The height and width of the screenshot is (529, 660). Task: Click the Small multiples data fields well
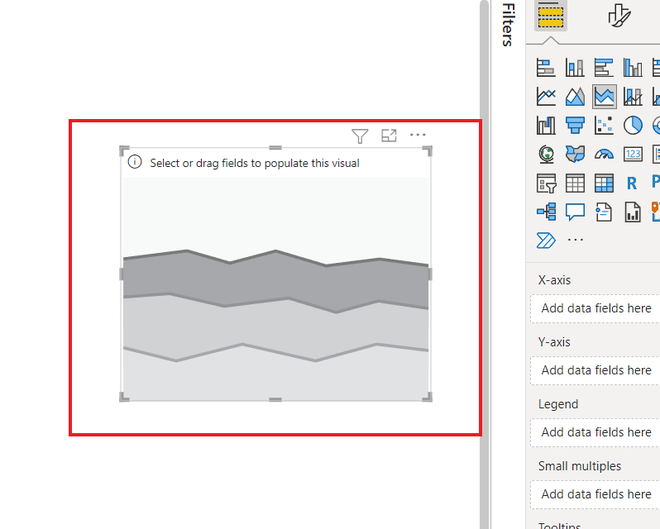click(595, 494)
